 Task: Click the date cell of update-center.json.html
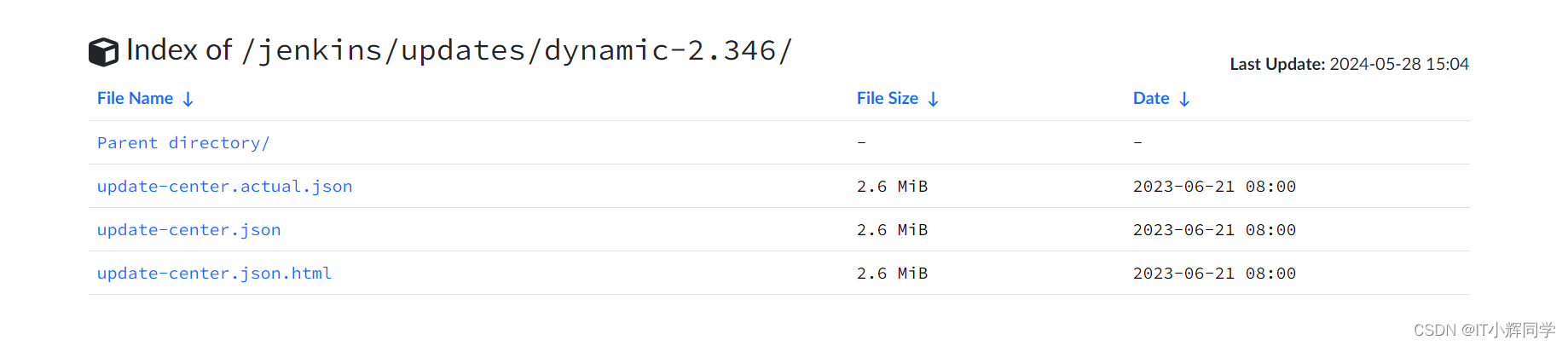[x=1214, y=273]
